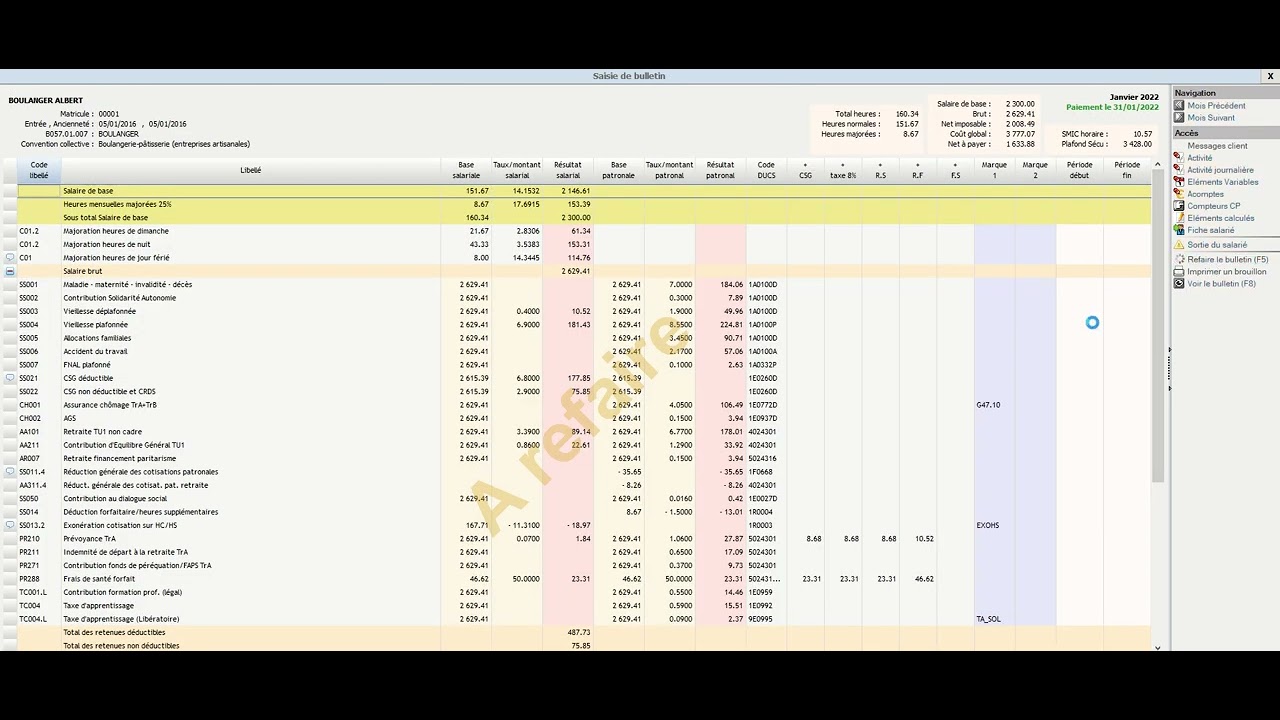Click the 2 300.00 Salaire de base summary value
This screenshot has width=1280, height=720.
pos(1020,104)
